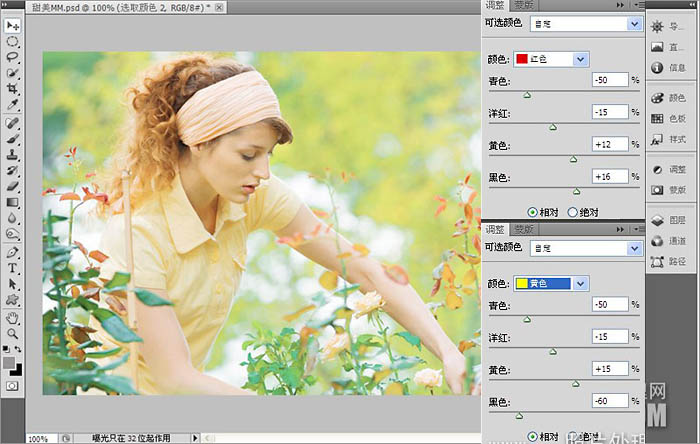Viewport: 700px width, 444px height.
Task: Reset default foreground and background colors
Action: tap(6, 349)
